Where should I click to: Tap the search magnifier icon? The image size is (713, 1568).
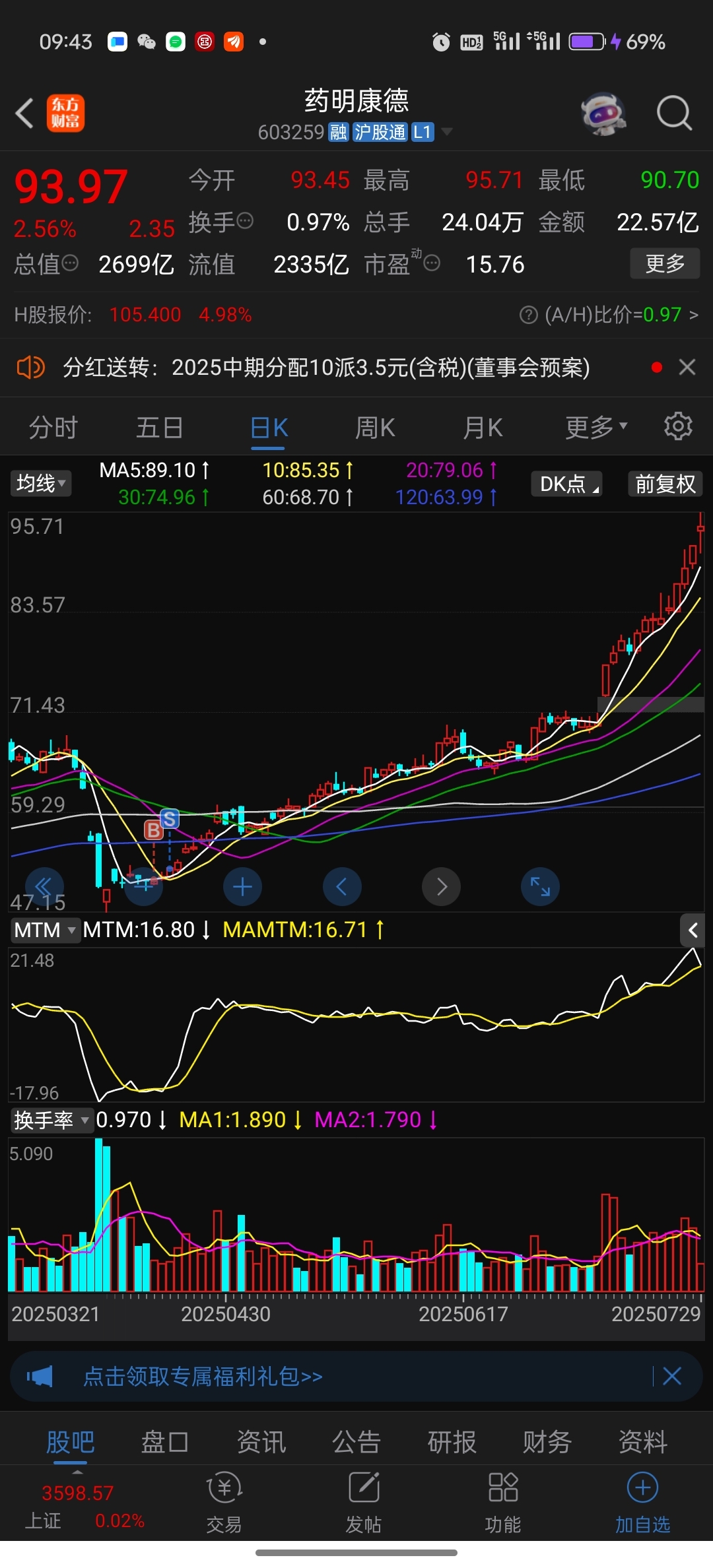point(674,113)
